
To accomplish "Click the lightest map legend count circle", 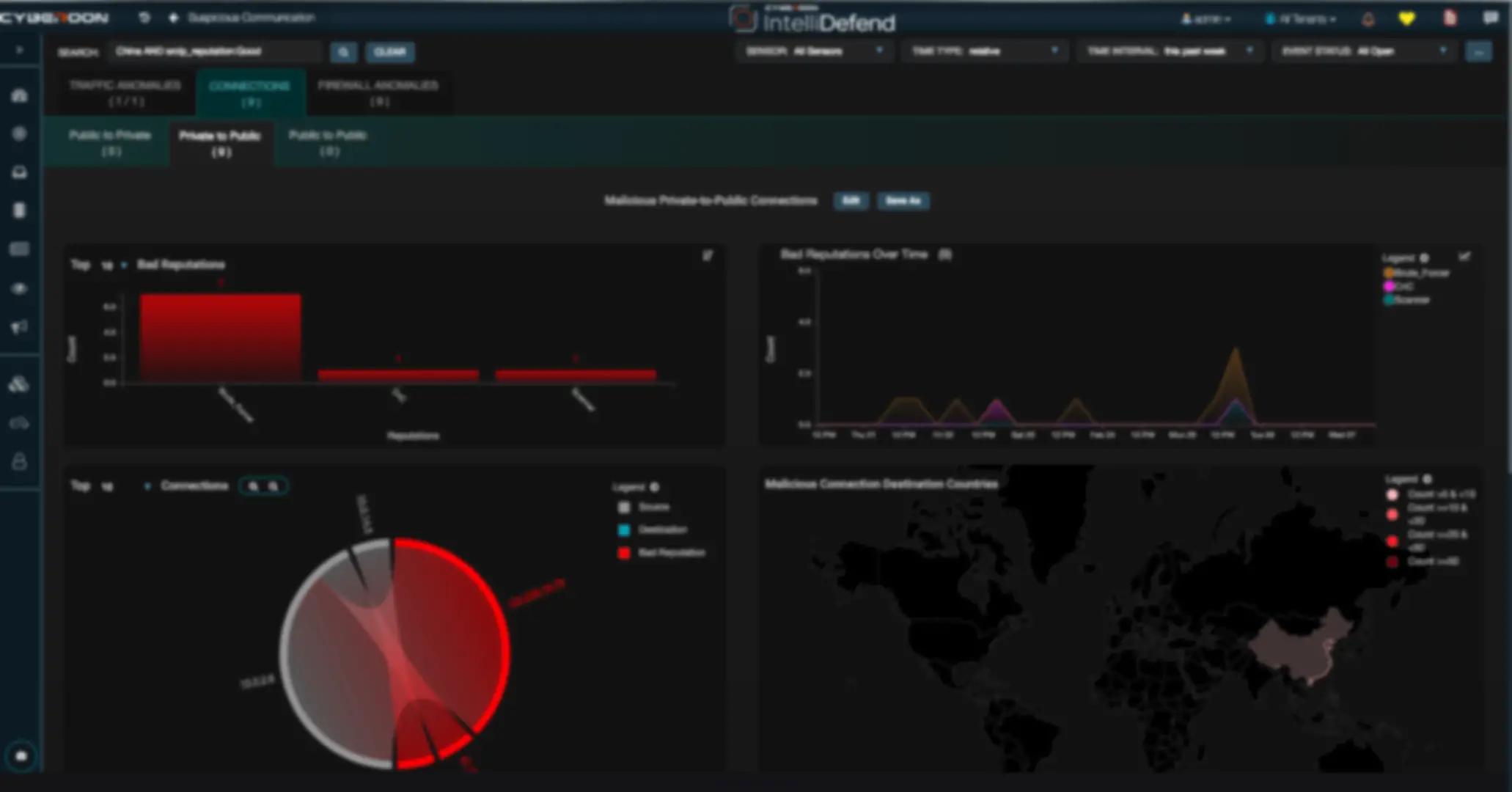I will tap(1392, 495).
